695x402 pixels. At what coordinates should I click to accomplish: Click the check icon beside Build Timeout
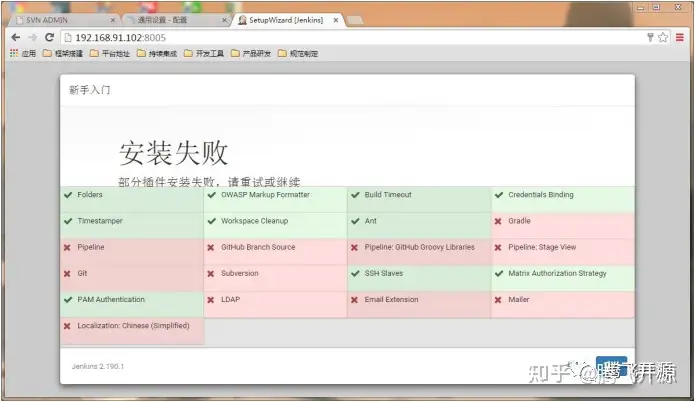click(x=355, y=195)
